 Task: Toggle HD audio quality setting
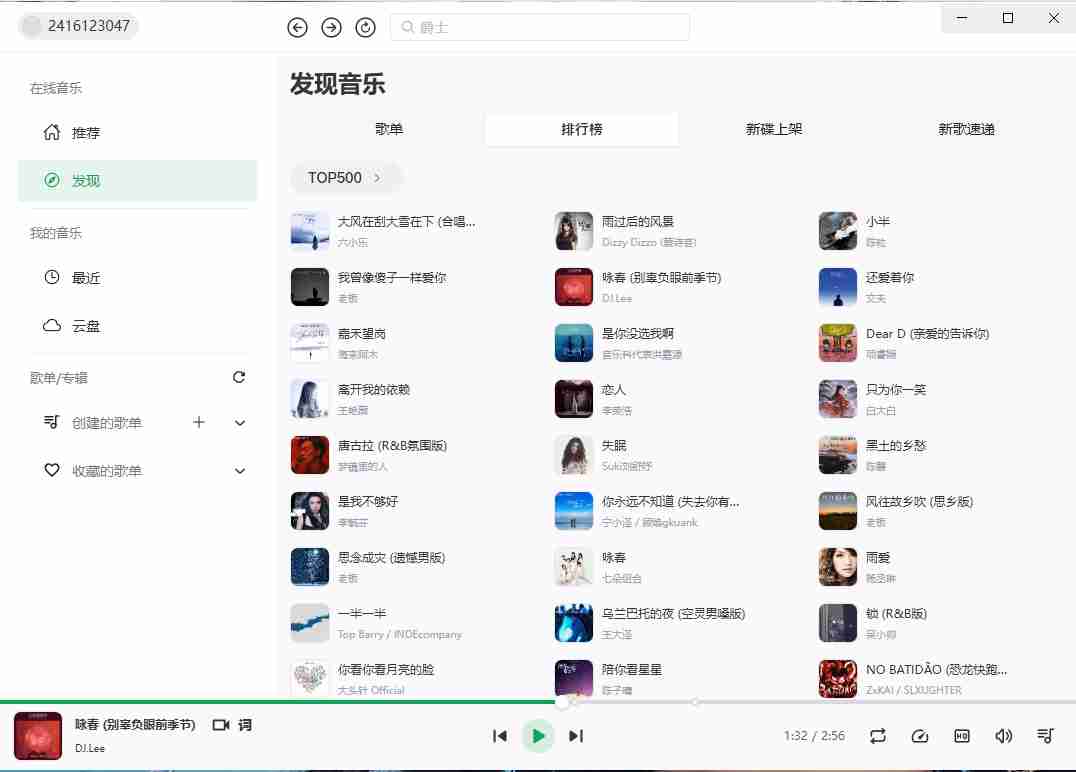tap(962, 736)
